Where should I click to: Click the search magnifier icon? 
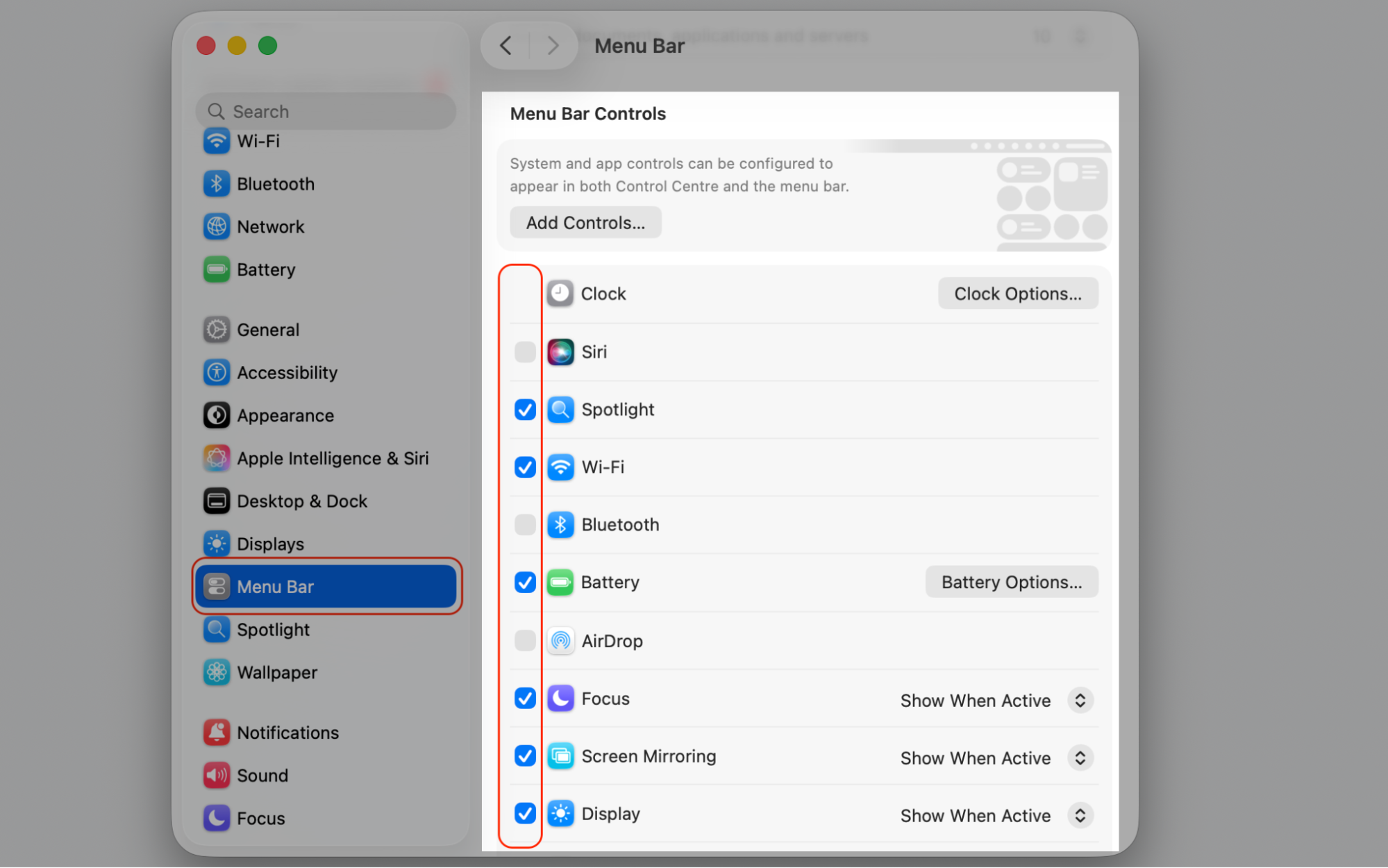point(216,112)
